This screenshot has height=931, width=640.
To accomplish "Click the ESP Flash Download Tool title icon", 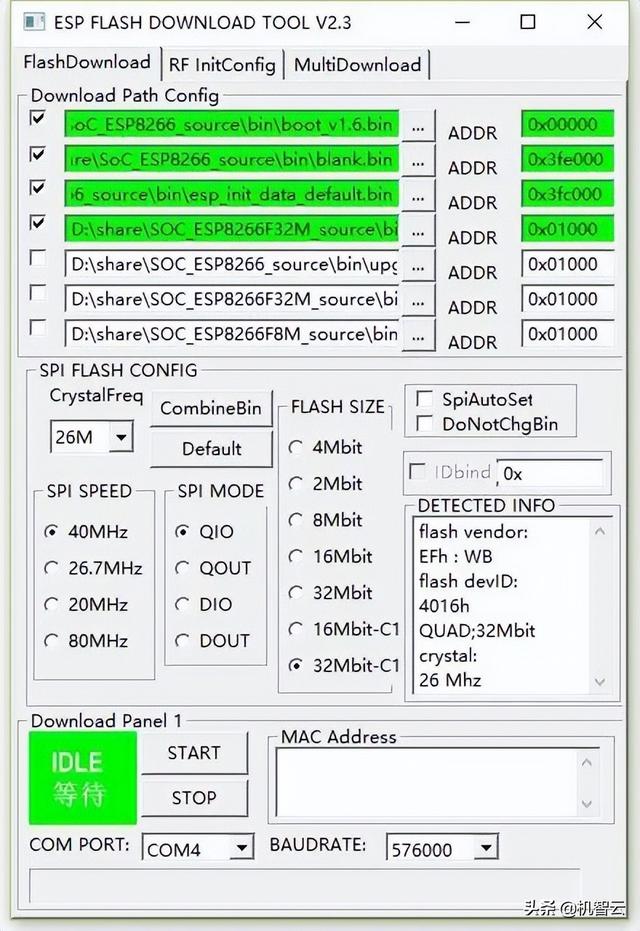I will [34, 23].
